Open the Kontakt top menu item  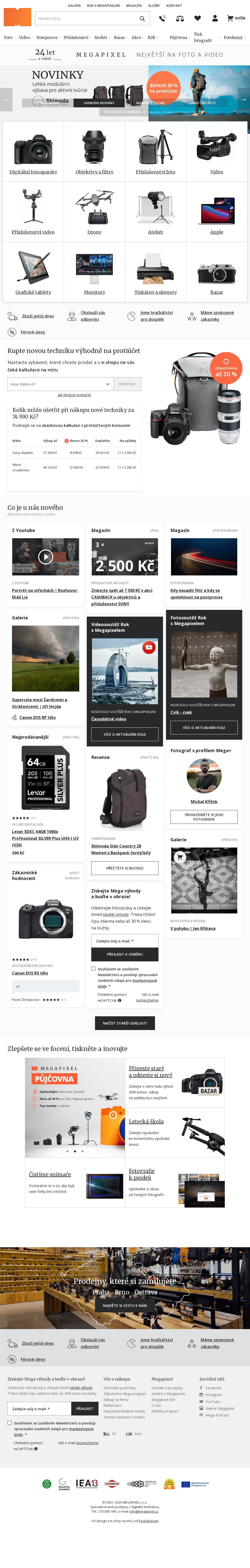click(174, 5)
